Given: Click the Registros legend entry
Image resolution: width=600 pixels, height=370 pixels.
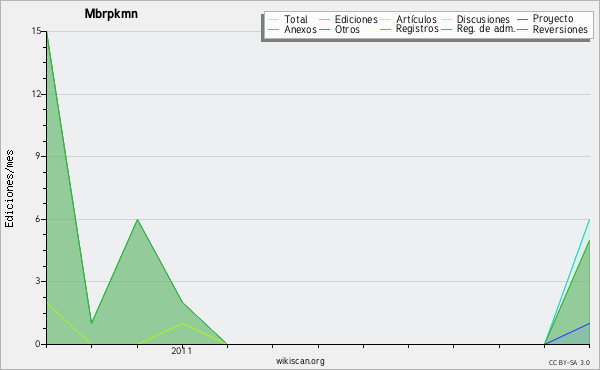Looking at the screenshot, I should (x=417, y=29).
